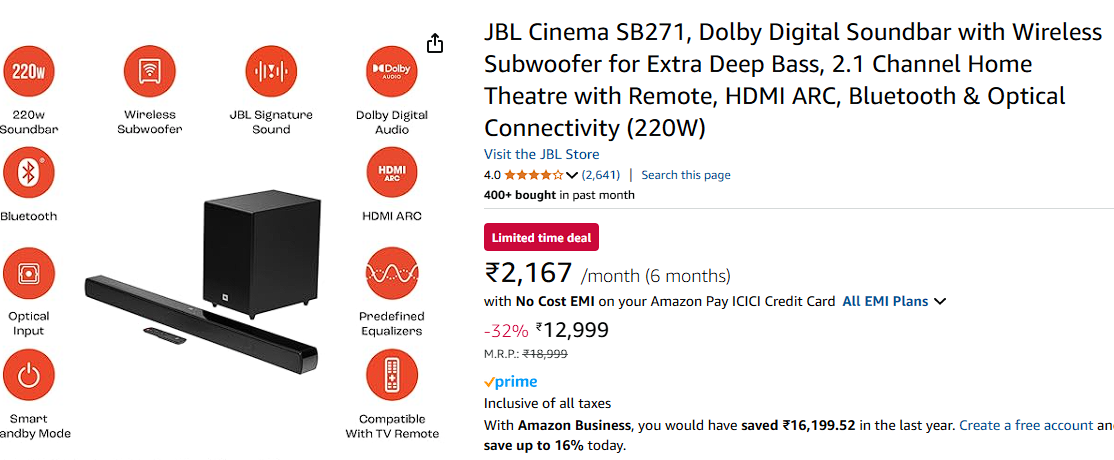This screenshot has height=460, width=1114.
Task: Open the 2,641 ratings link
Action: 601,175
